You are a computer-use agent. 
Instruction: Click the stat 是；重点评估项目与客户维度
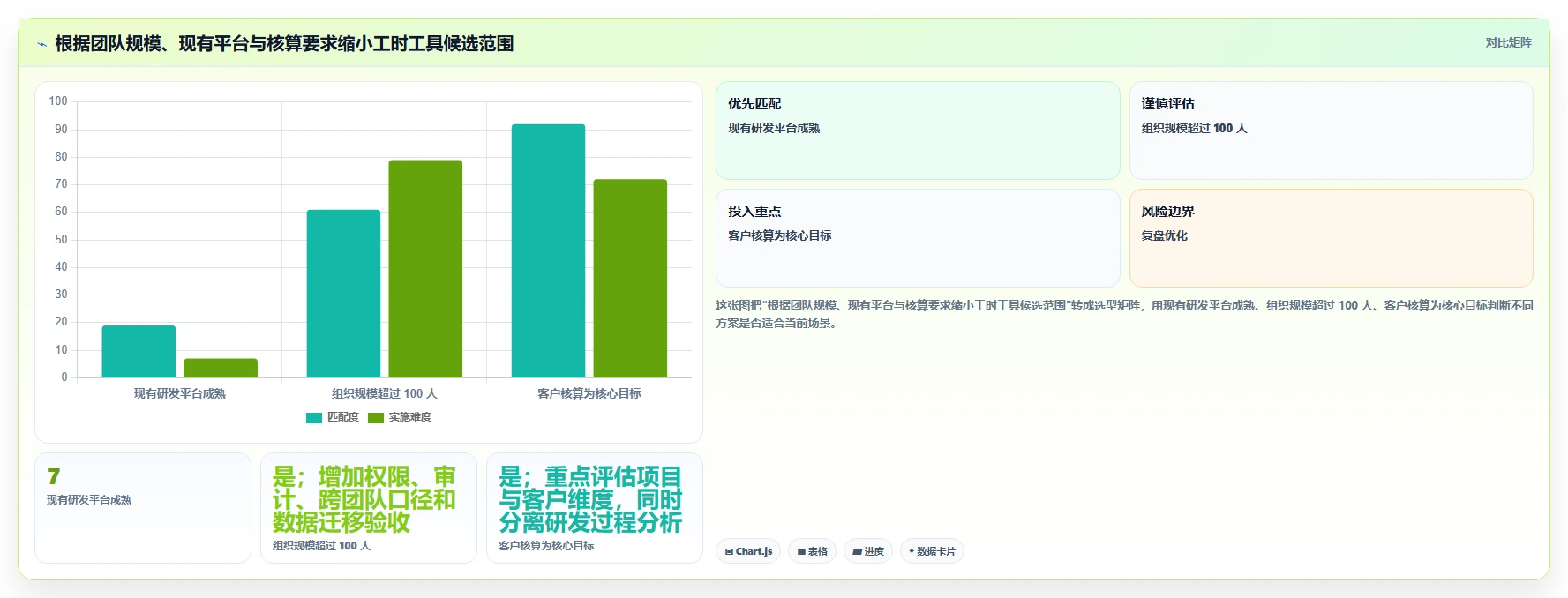pyautogui.click(x=590, y=499)
